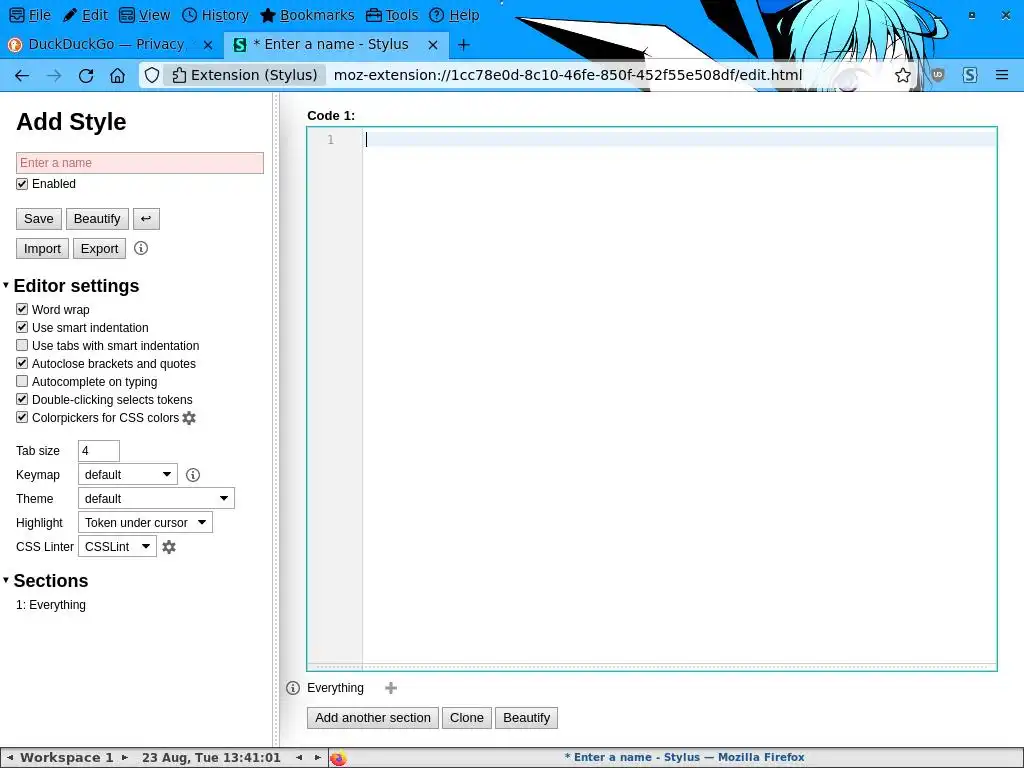Open CSS Linter settings gear
The width and height of the screenshot is (1024, 768).
pos(169,547)
